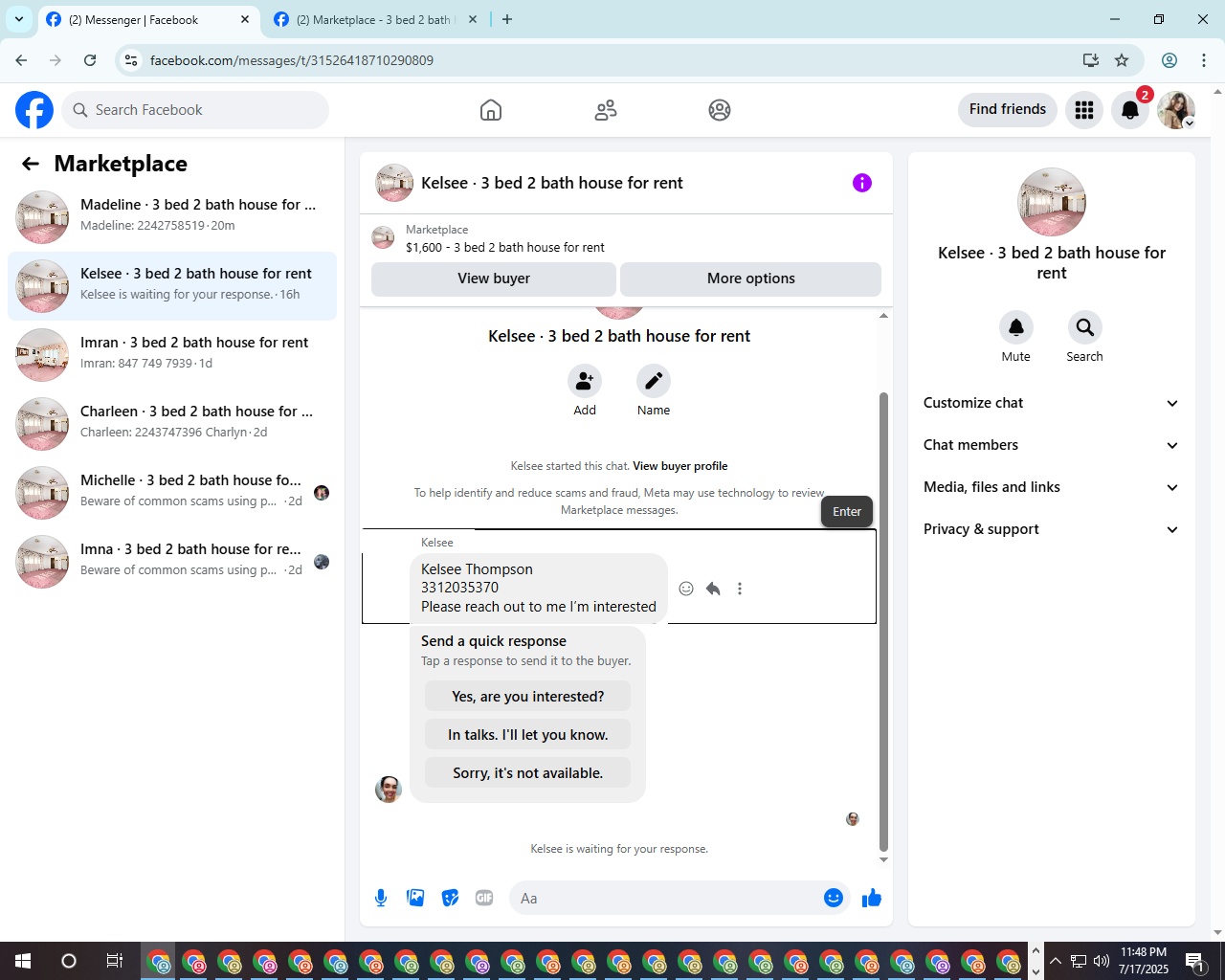Open the Windows Start menu
The width and height of the screenshot is (1225, 980).
point(23,961)
